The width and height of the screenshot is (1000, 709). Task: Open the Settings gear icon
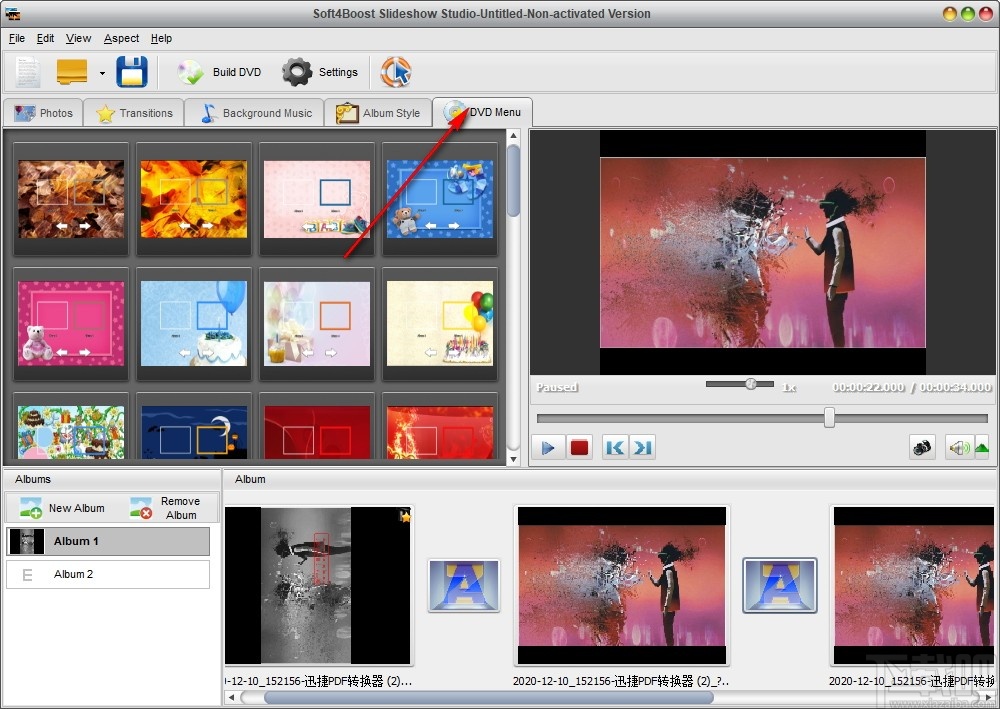[x=297, y=71]
